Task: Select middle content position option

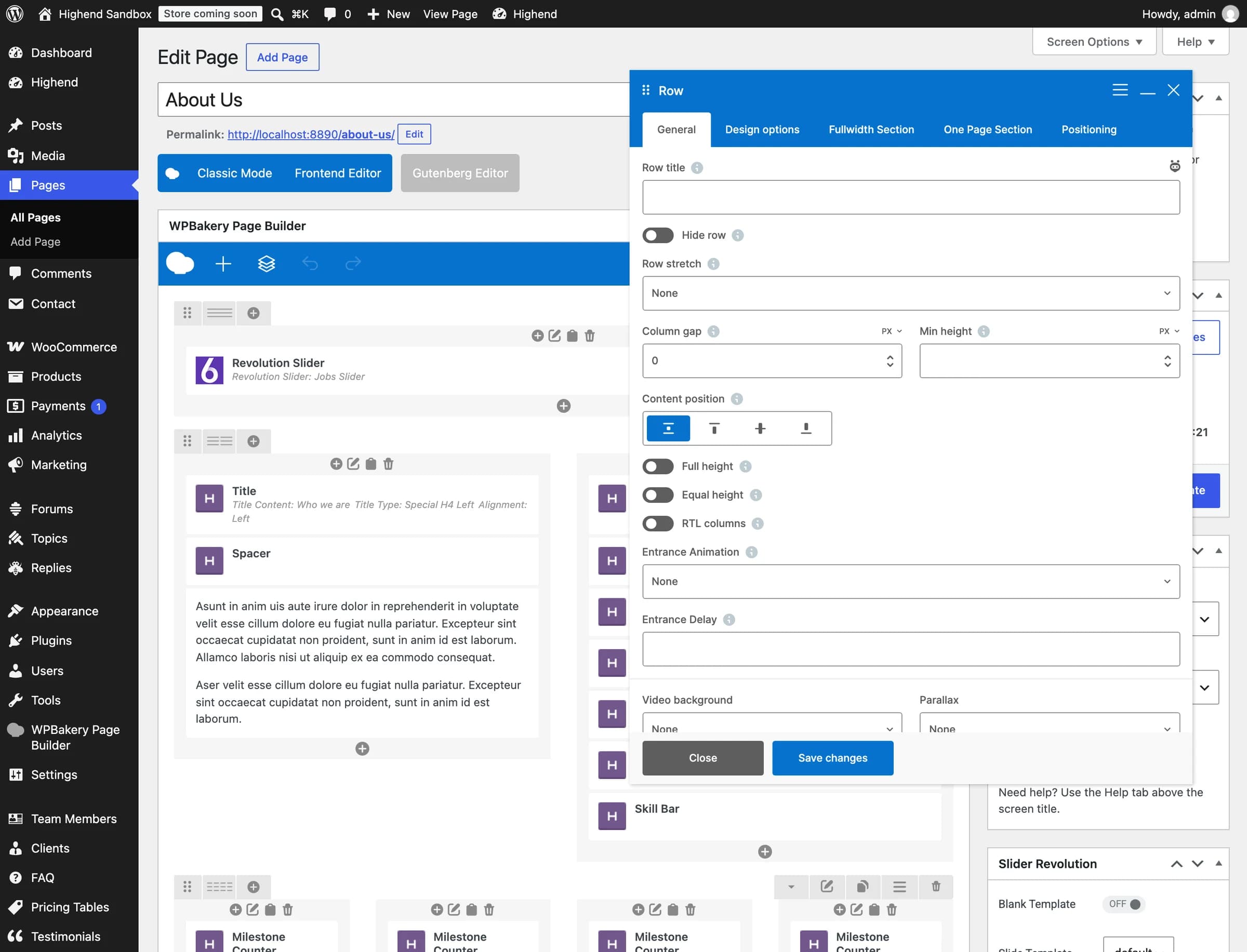Action: tap(760, 428)
